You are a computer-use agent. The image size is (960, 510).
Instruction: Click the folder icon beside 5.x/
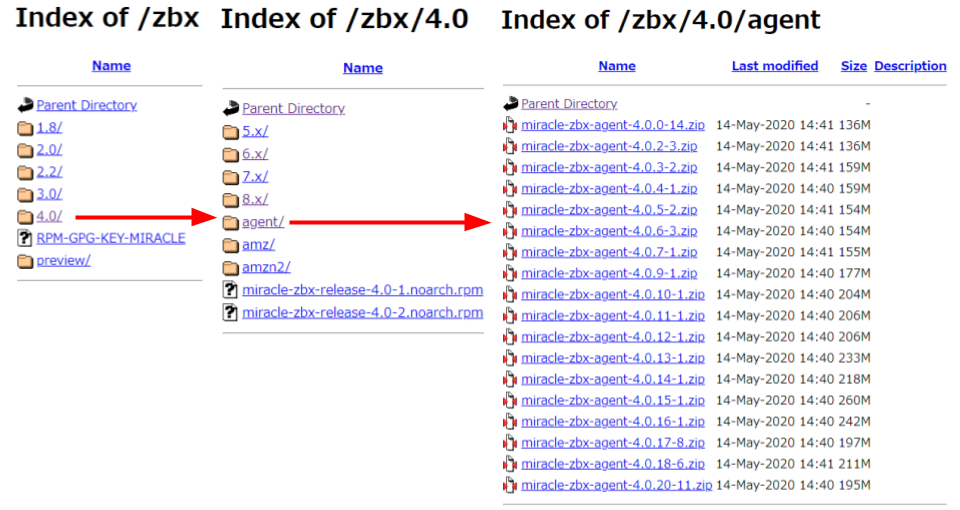230,132
